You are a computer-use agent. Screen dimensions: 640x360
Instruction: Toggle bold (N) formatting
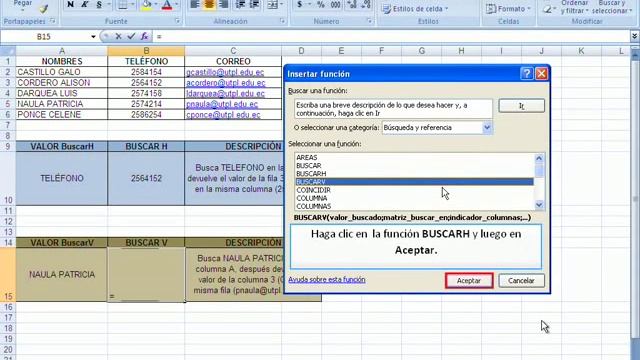click(x=70, y=4)
